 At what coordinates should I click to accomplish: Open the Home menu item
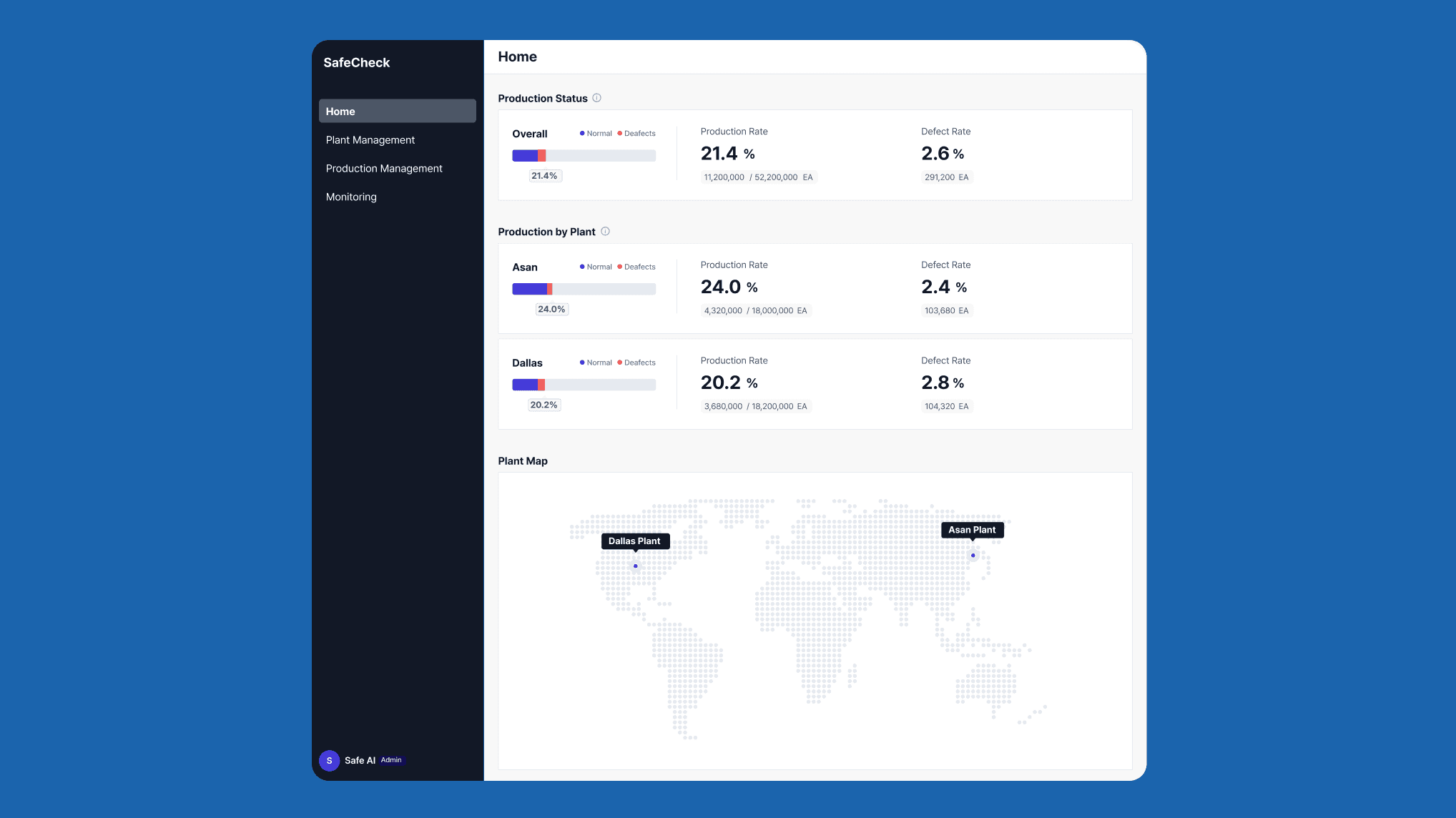click(397, 112)
